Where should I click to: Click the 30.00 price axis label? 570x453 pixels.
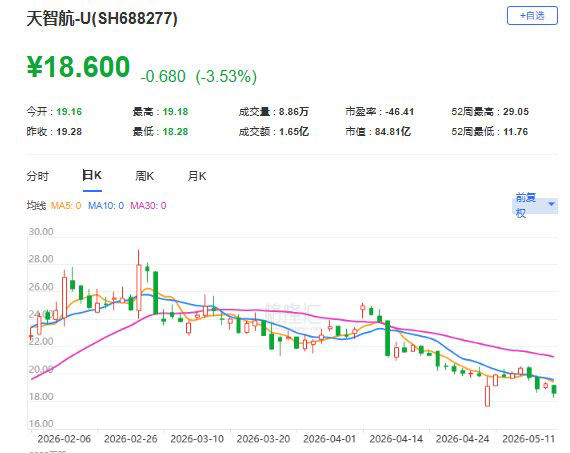point(41,232)
